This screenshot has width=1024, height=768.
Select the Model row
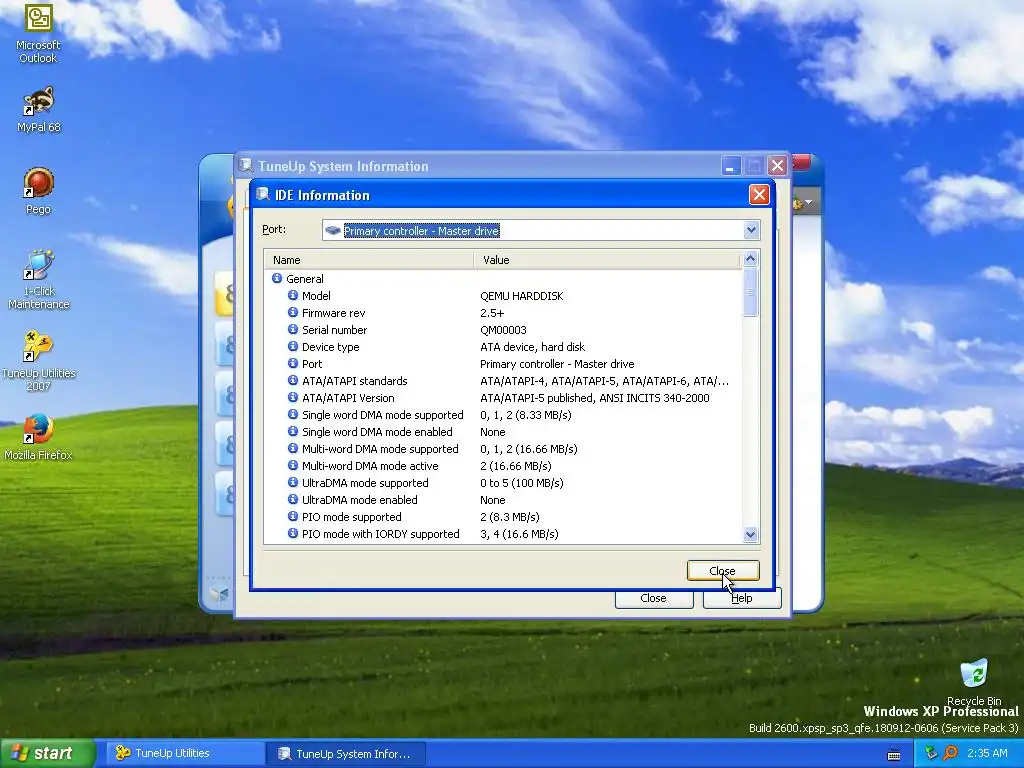(503, 296)
